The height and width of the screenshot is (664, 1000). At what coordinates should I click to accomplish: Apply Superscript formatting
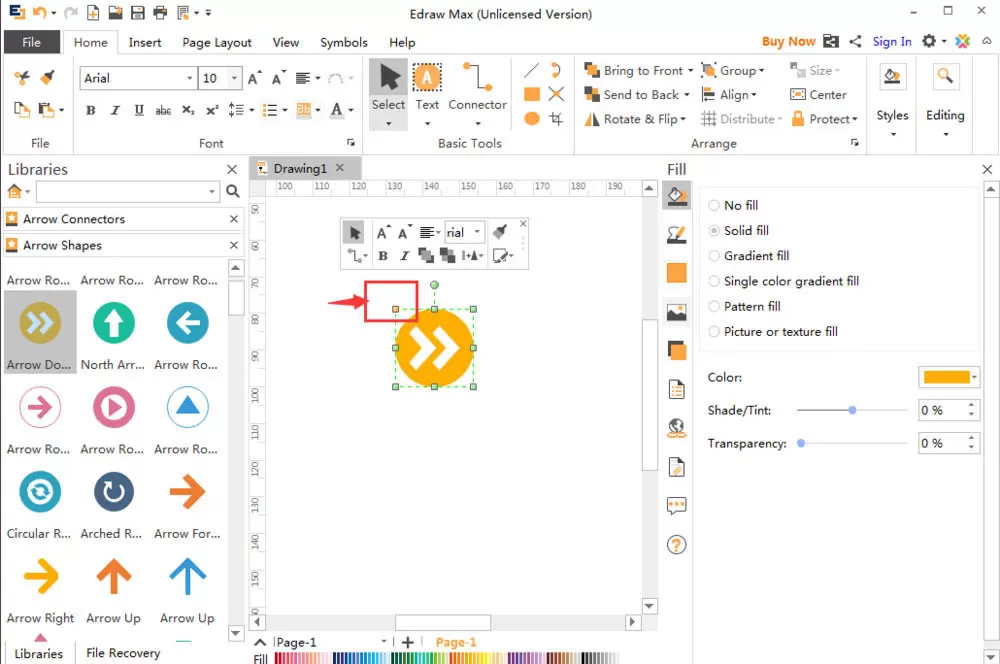212,110
